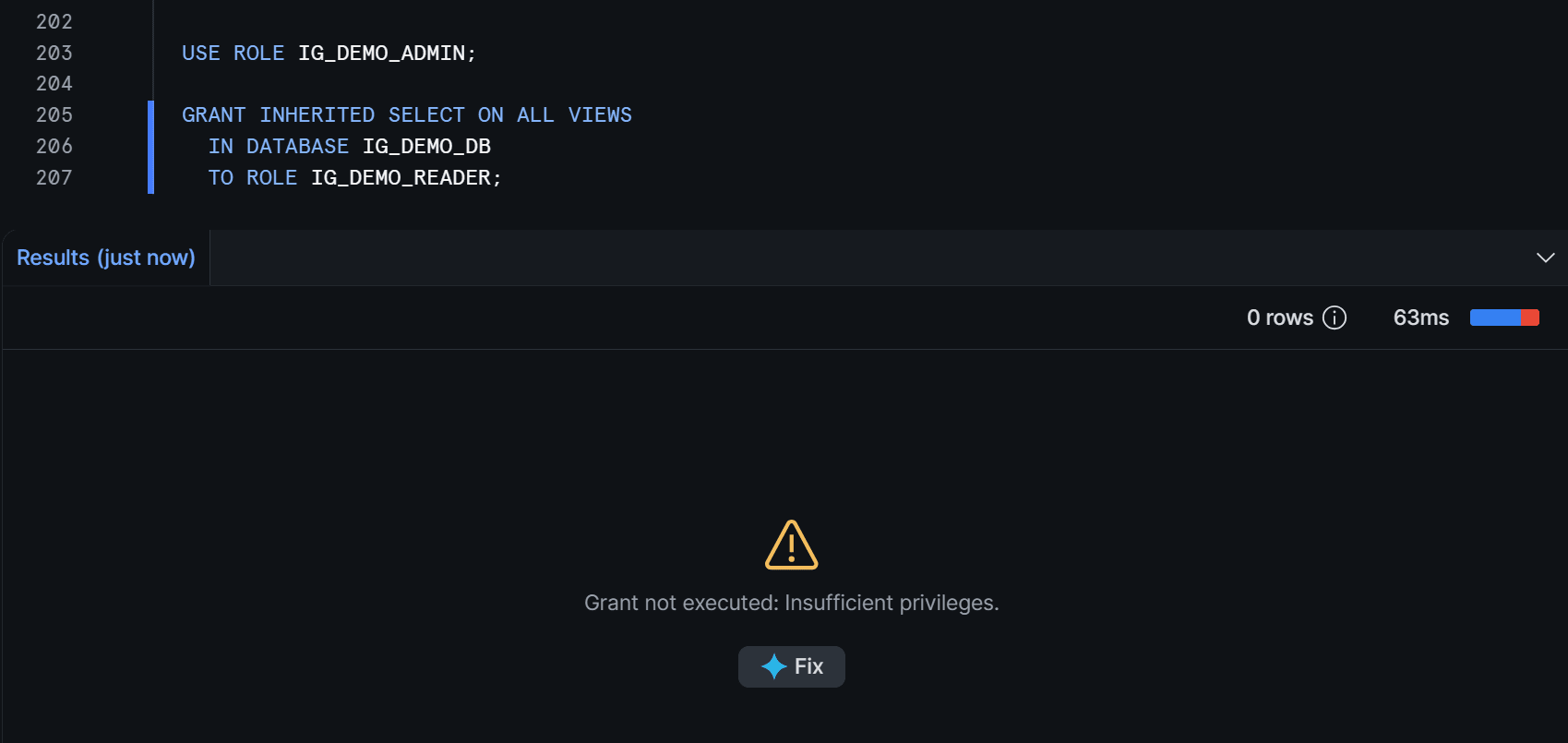Place cursor on USE ROLE IG_DEMO_ADMIN line
Viewport: 1568px width, 743px height.
coord(329,54)
